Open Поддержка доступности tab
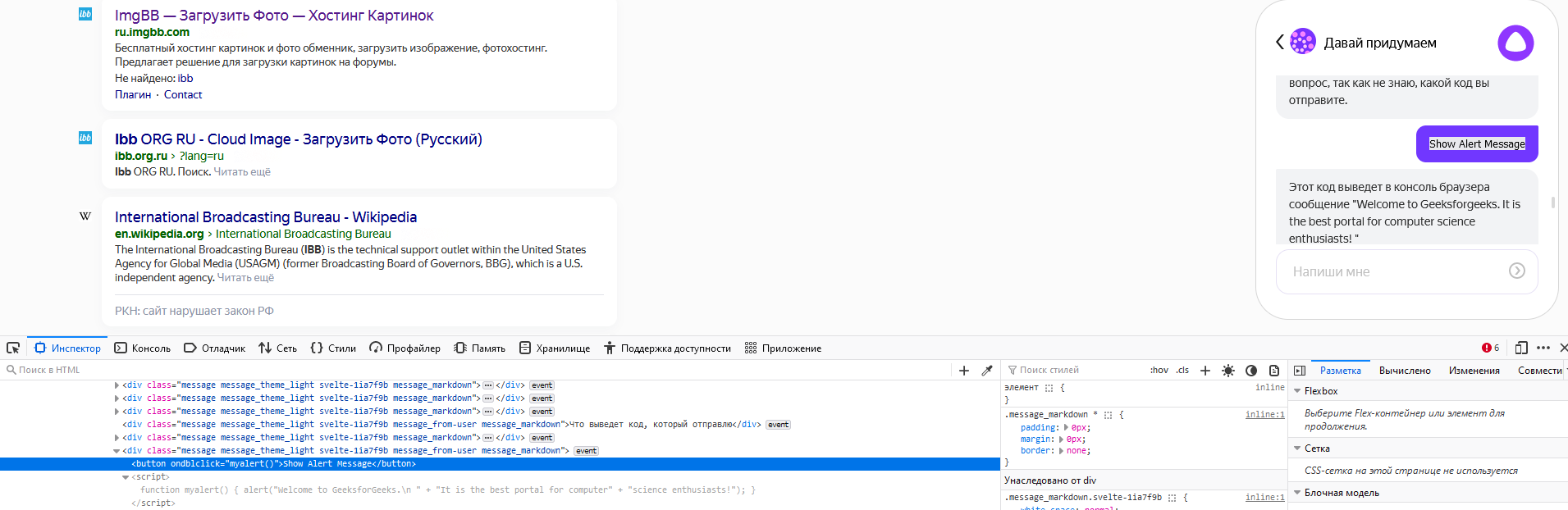The width and height of the screenshot is (1568, 510). (x=667, y=348)
